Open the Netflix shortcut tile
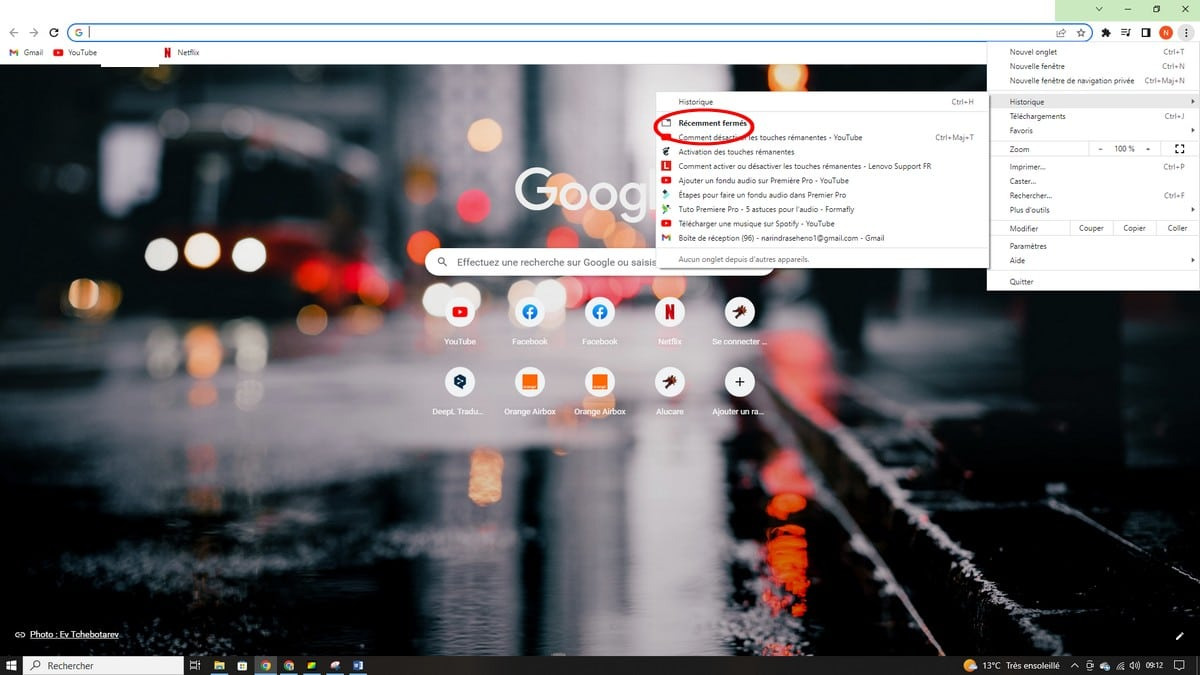Image resolution: width=1200 pixels, height=675 pixels. pos(670,321)
